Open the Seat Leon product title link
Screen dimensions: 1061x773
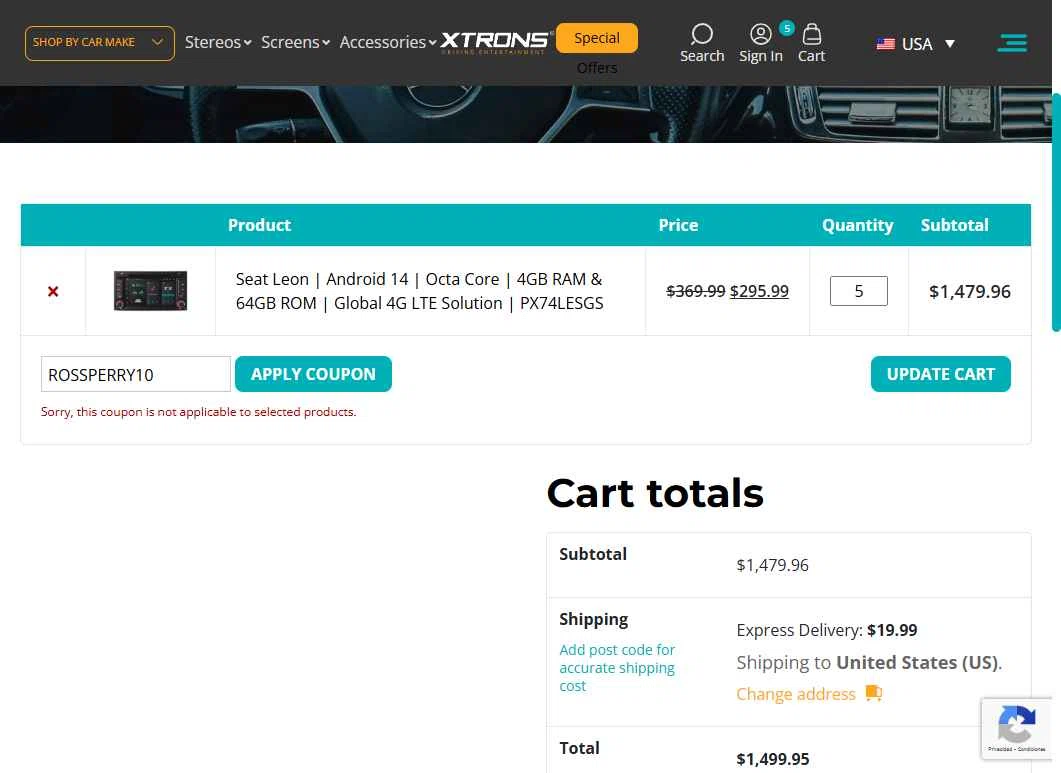click(x=420, y=291)
